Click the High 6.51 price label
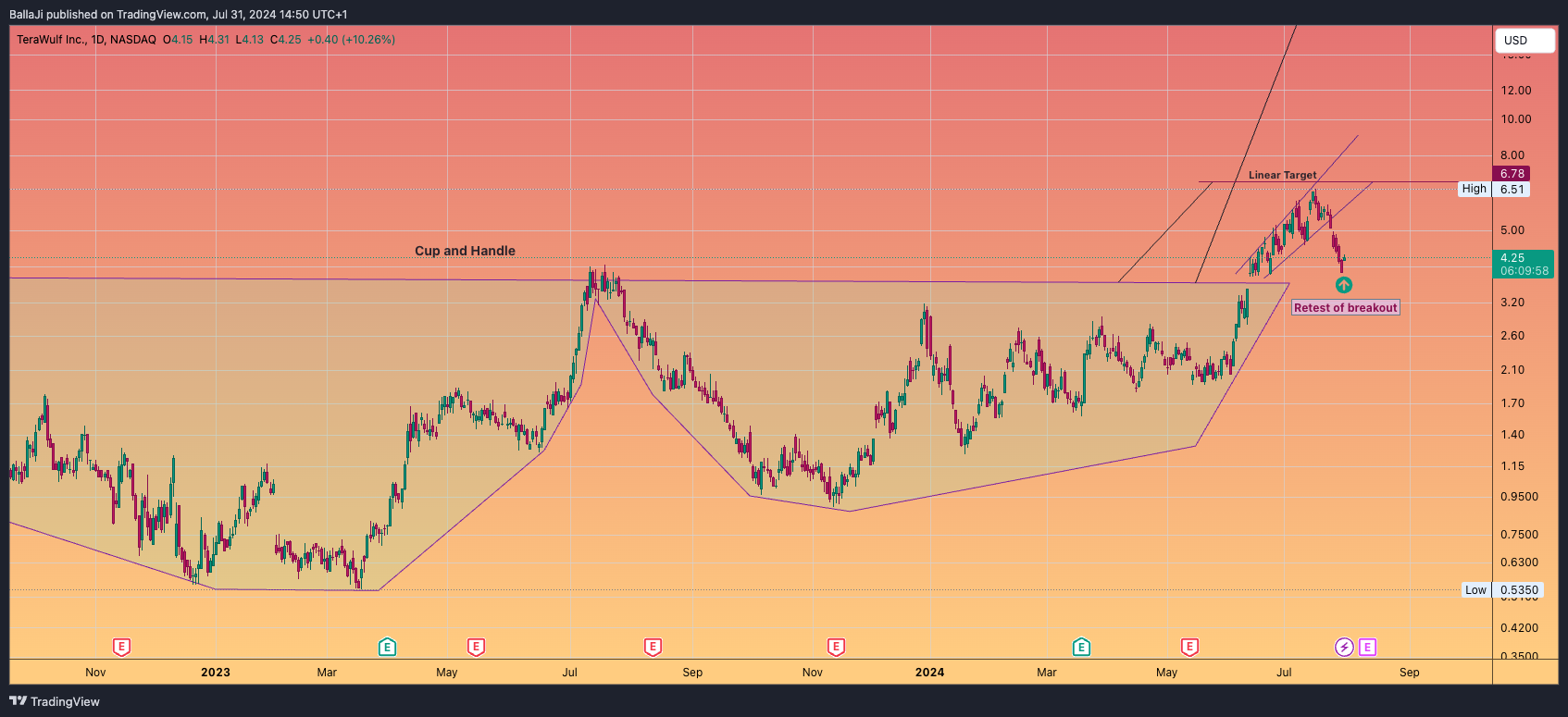1568x717 pixels. (x=1494, y=189)
